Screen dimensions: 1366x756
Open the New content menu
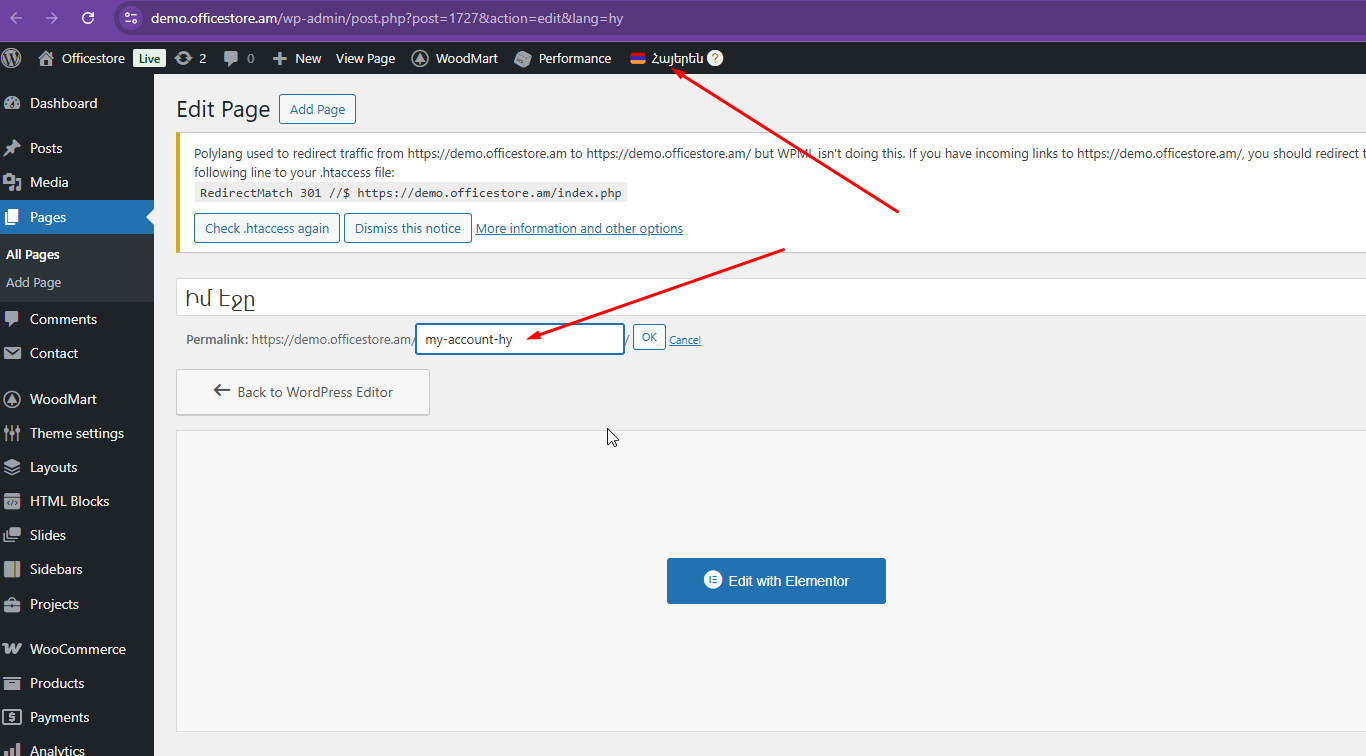click(x=297, y=58)
